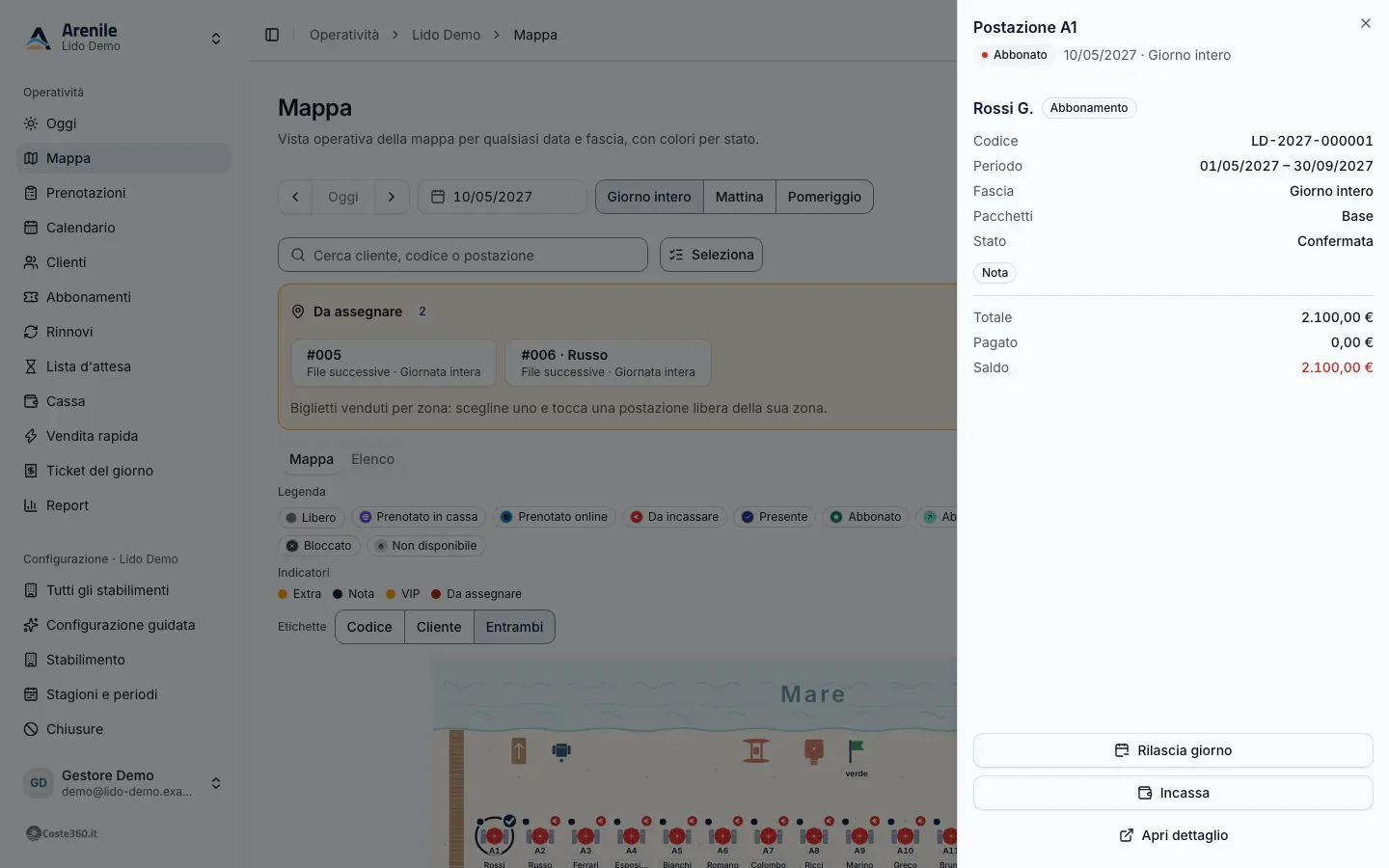Click the Incassa button
The image size is (1389, 868).
[1173, 793]
